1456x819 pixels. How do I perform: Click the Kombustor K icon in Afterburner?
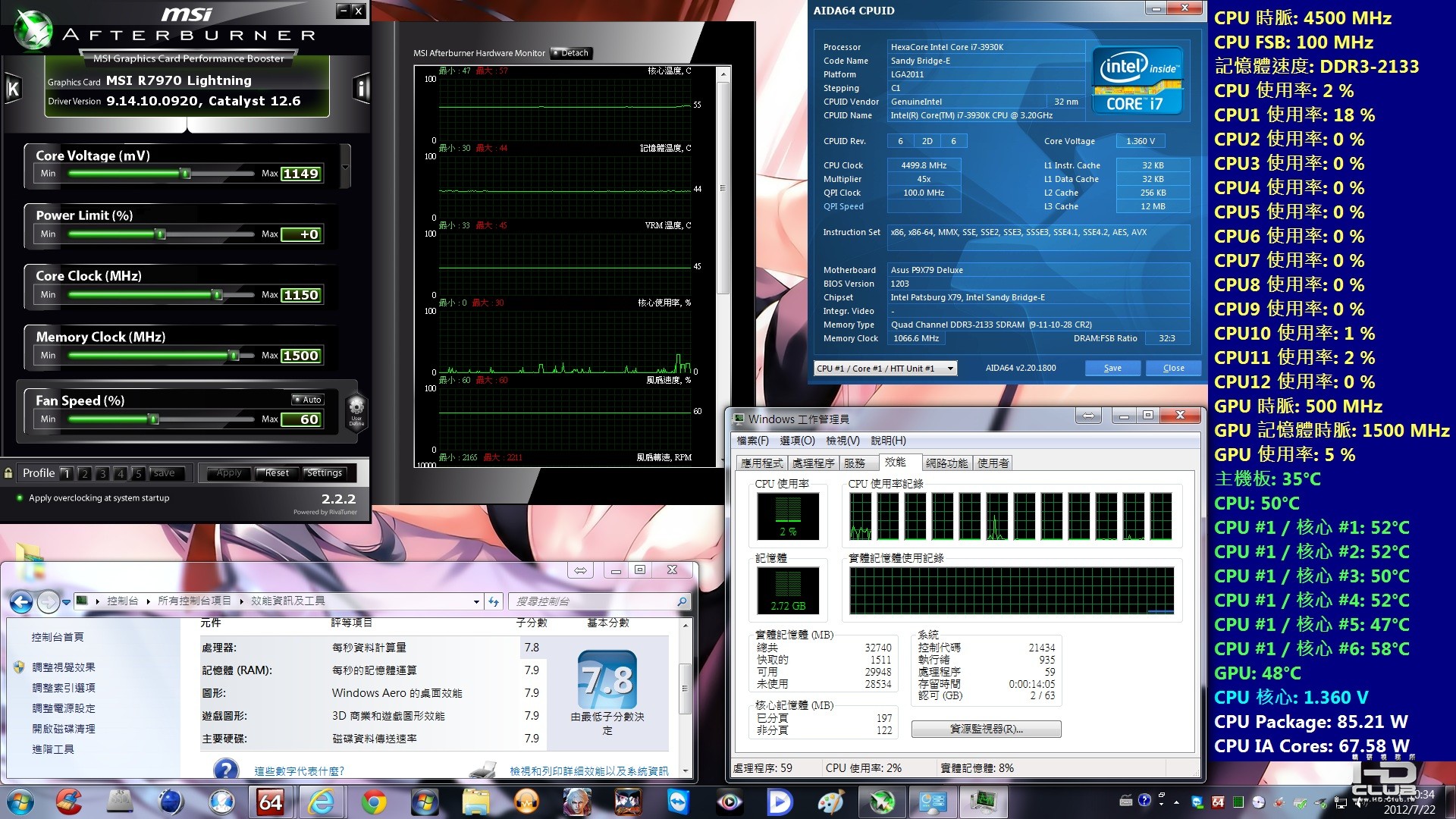12,89
